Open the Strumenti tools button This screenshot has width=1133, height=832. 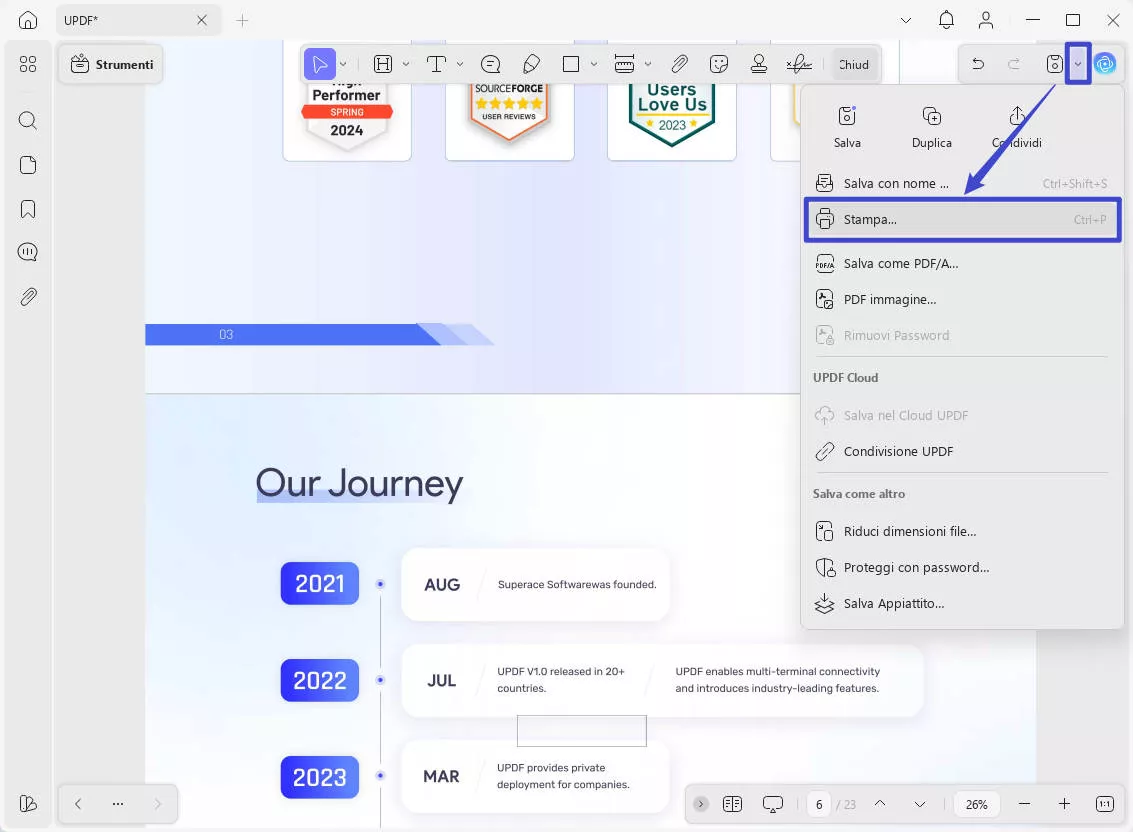click(111, 64)
